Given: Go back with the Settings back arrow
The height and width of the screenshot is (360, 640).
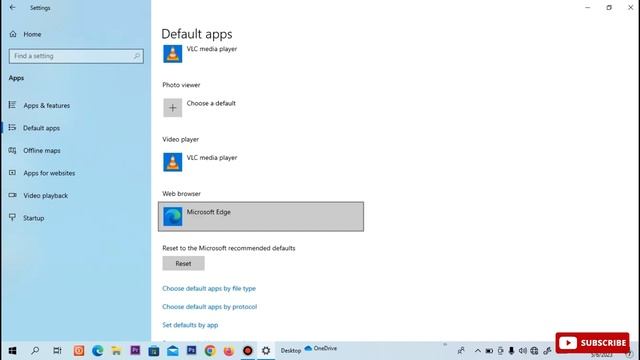Looking at the screenshot, I should (x=12, y=7).
